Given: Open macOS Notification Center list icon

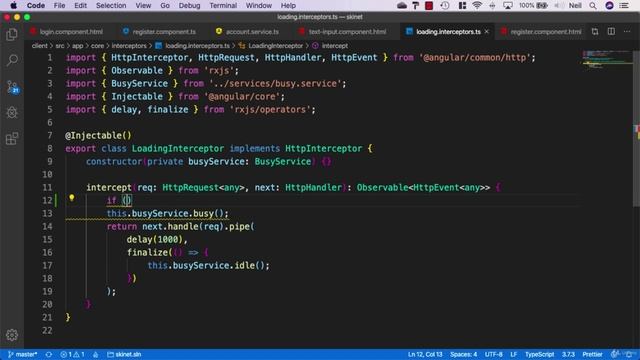Looking at the screenshot, I should [624, 5].
